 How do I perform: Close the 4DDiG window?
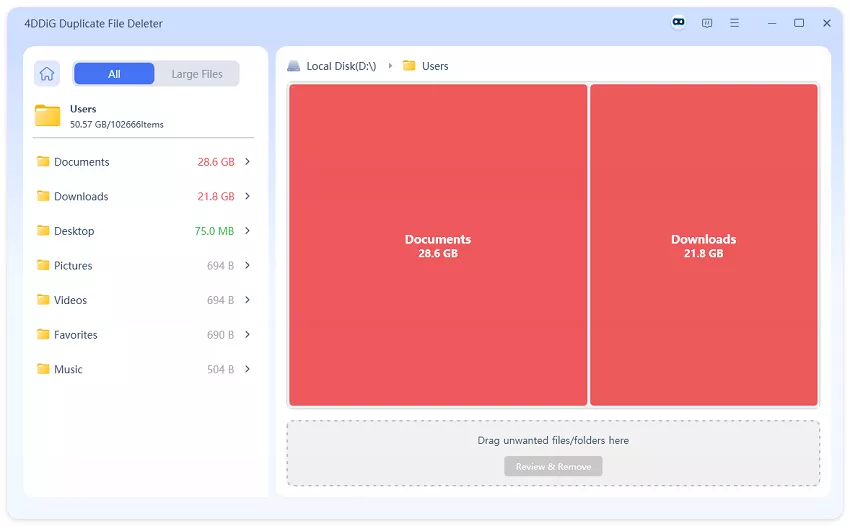click(827, 23)
